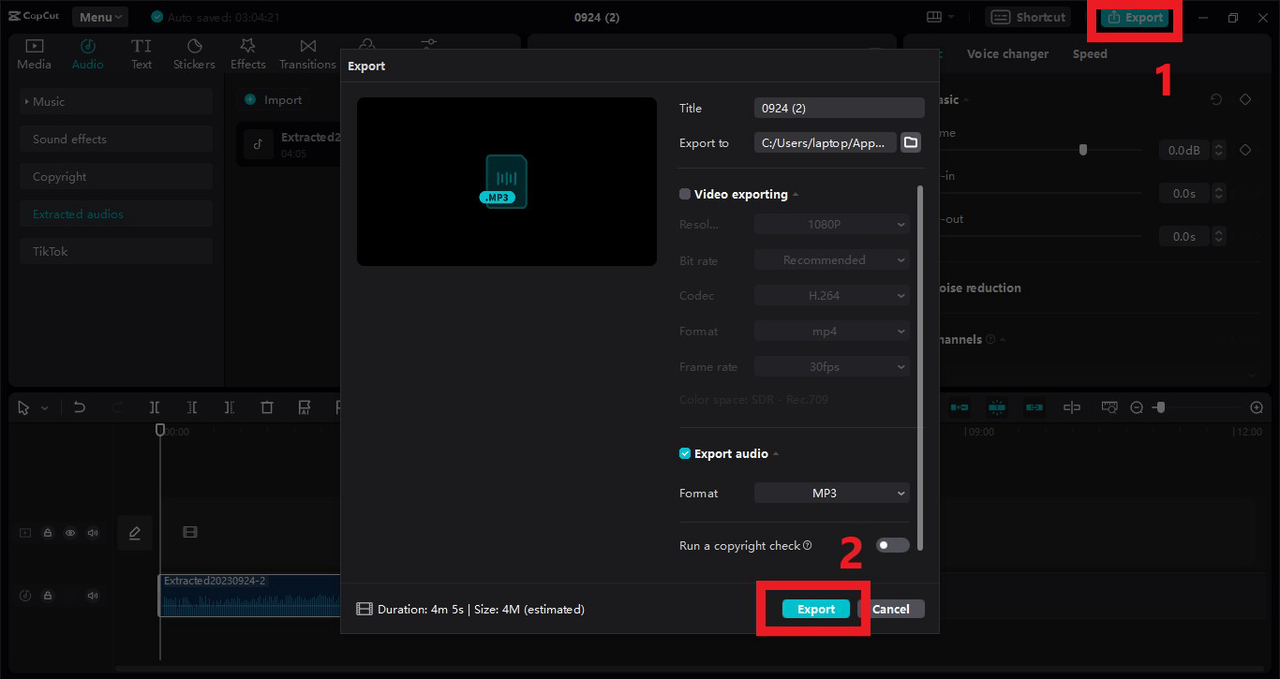This screenshot has width=1280, height=679.
Task: Open the Effects panel
Action: [x=248, y=54]
